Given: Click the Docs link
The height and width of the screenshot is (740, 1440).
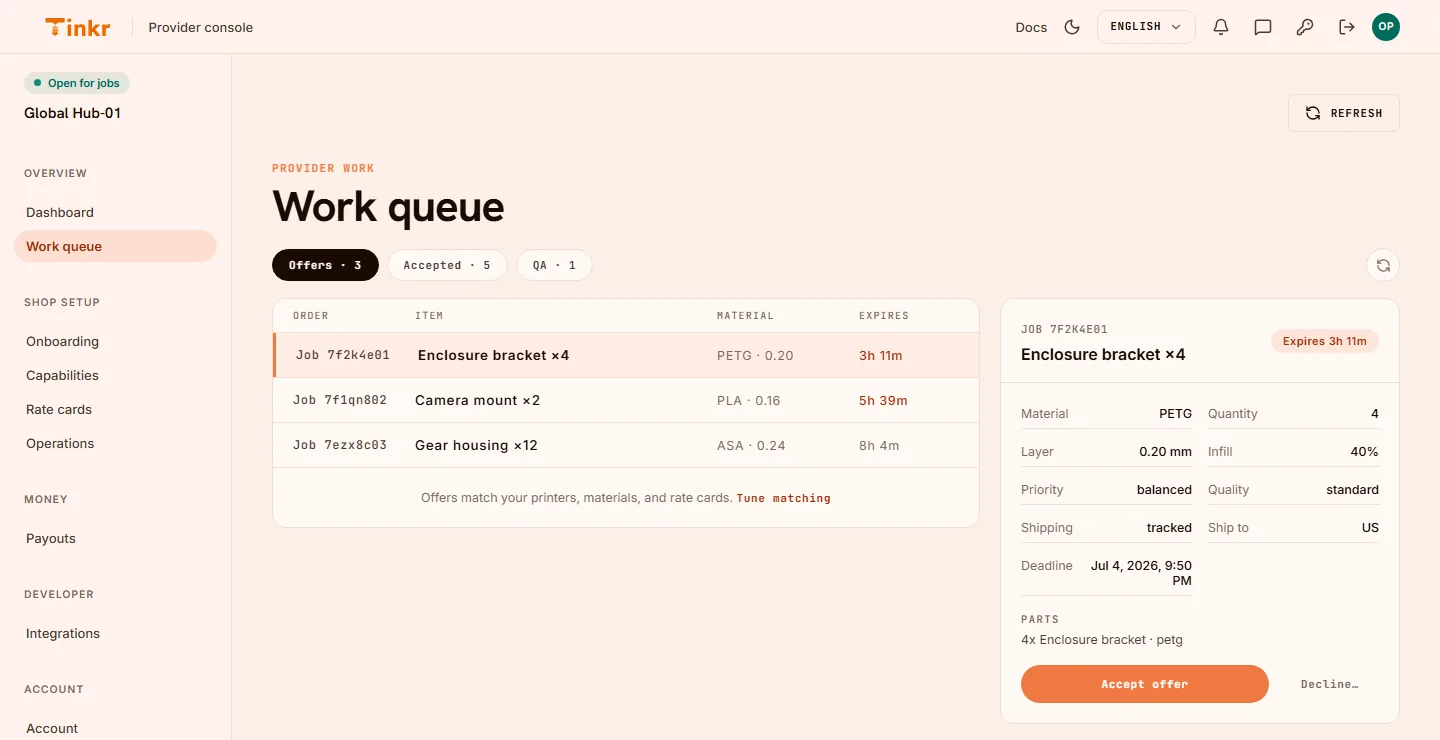Looking at the screenshot, I should point(1031,27).
